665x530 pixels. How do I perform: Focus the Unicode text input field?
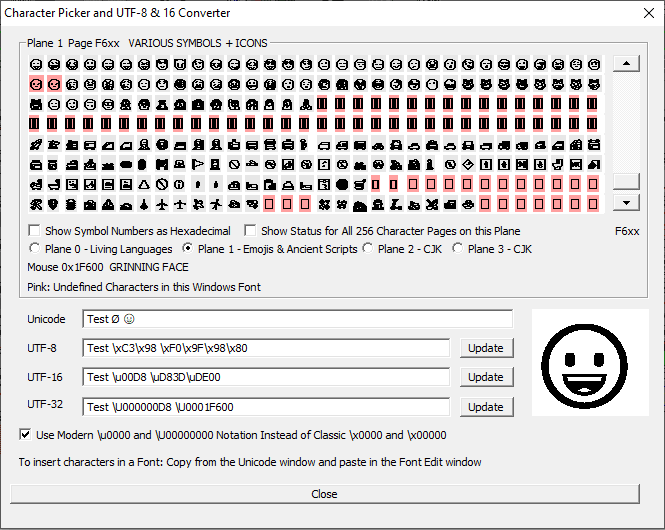point(297,319)
